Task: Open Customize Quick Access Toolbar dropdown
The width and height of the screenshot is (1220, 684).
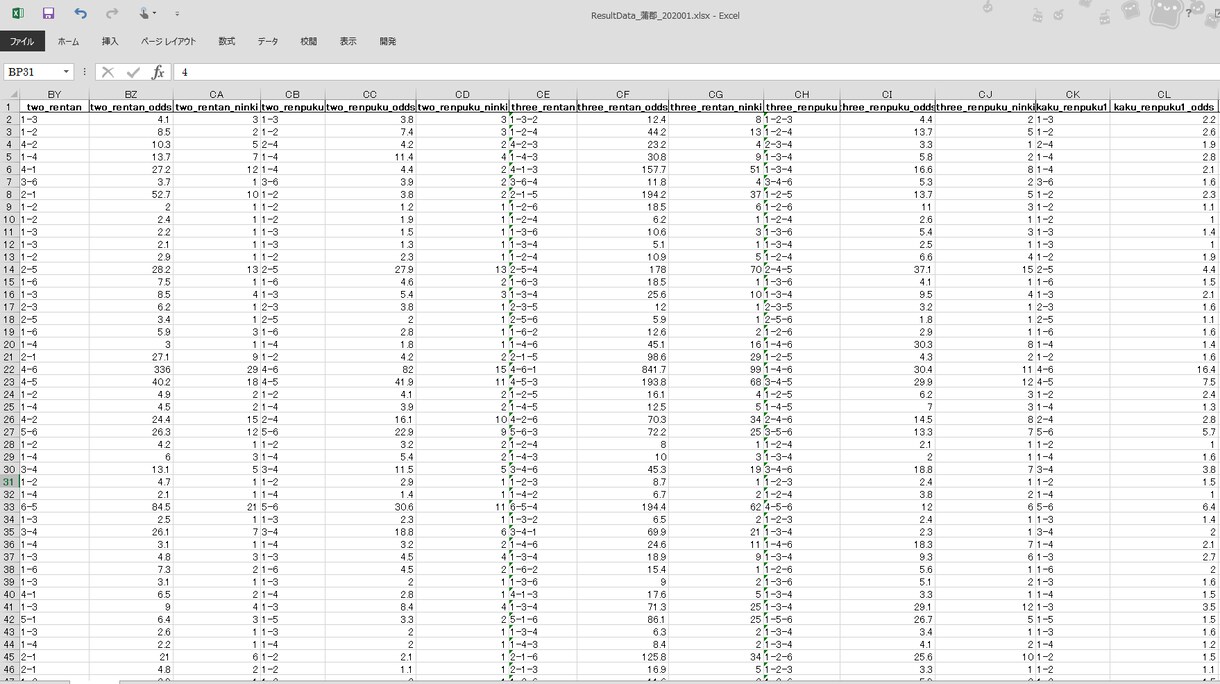Action: [177, 14]
